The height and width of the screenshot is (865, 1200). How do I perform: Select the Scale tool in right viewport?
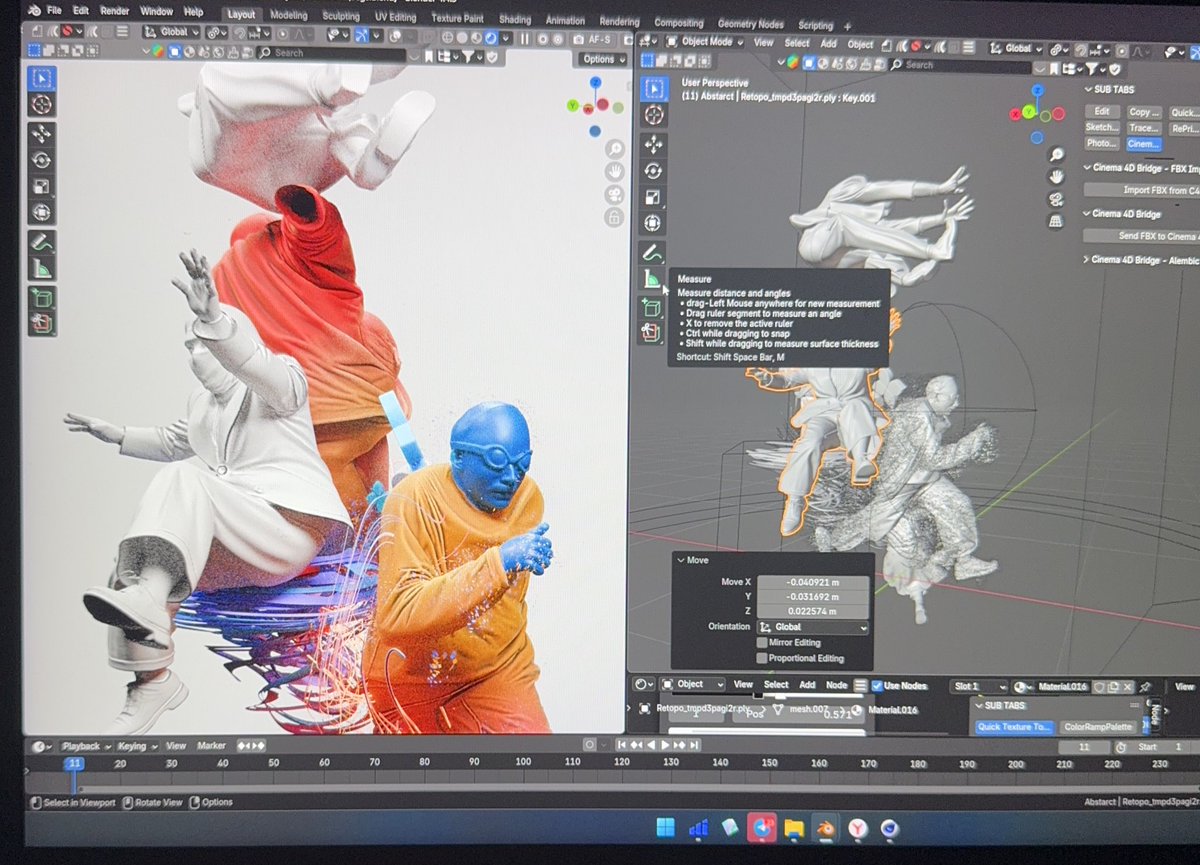pyautogui.click(x=652, y=197)
